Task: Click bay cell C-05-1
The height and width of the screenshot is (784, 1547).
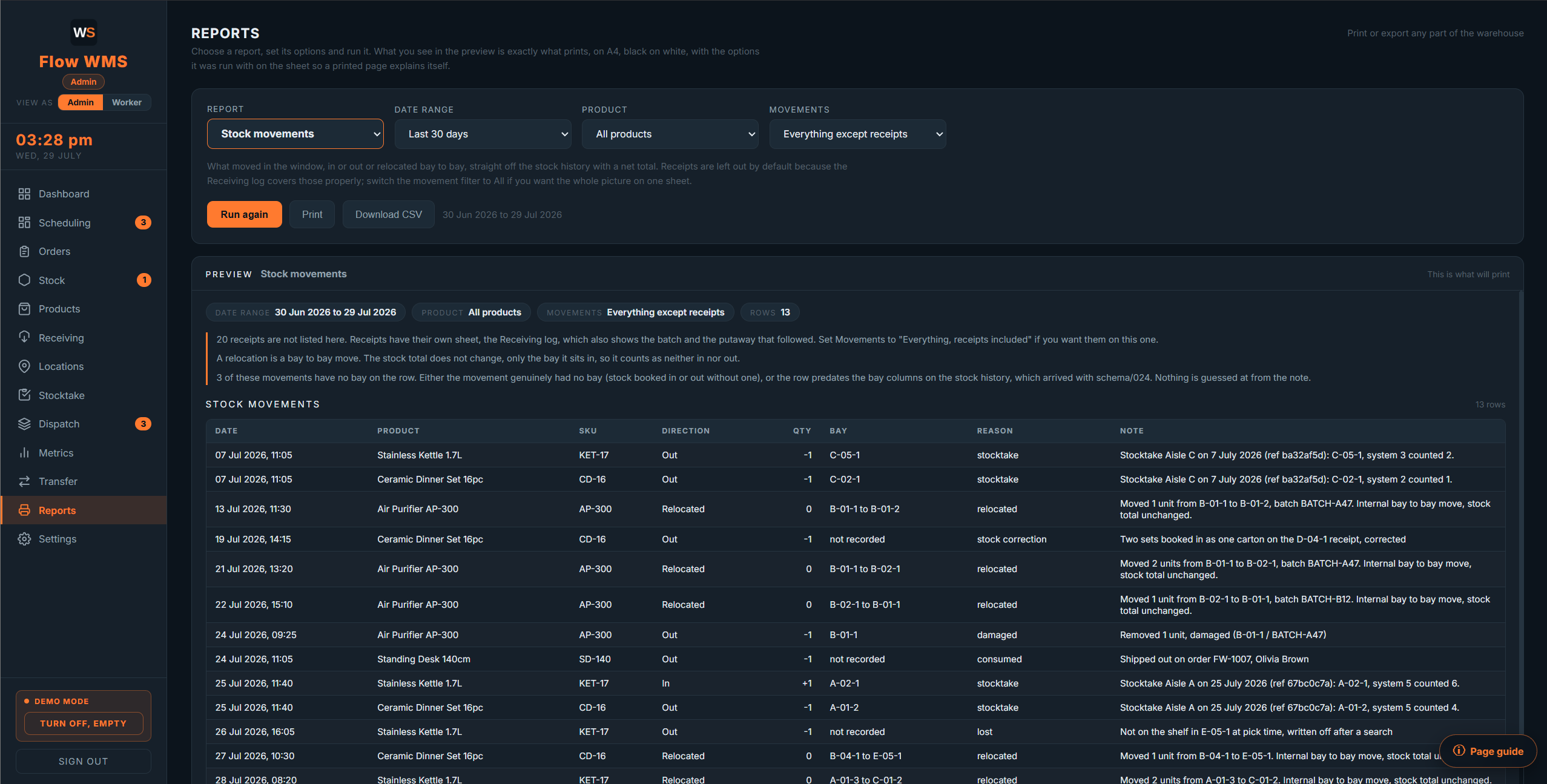Action: coord(845,455)
